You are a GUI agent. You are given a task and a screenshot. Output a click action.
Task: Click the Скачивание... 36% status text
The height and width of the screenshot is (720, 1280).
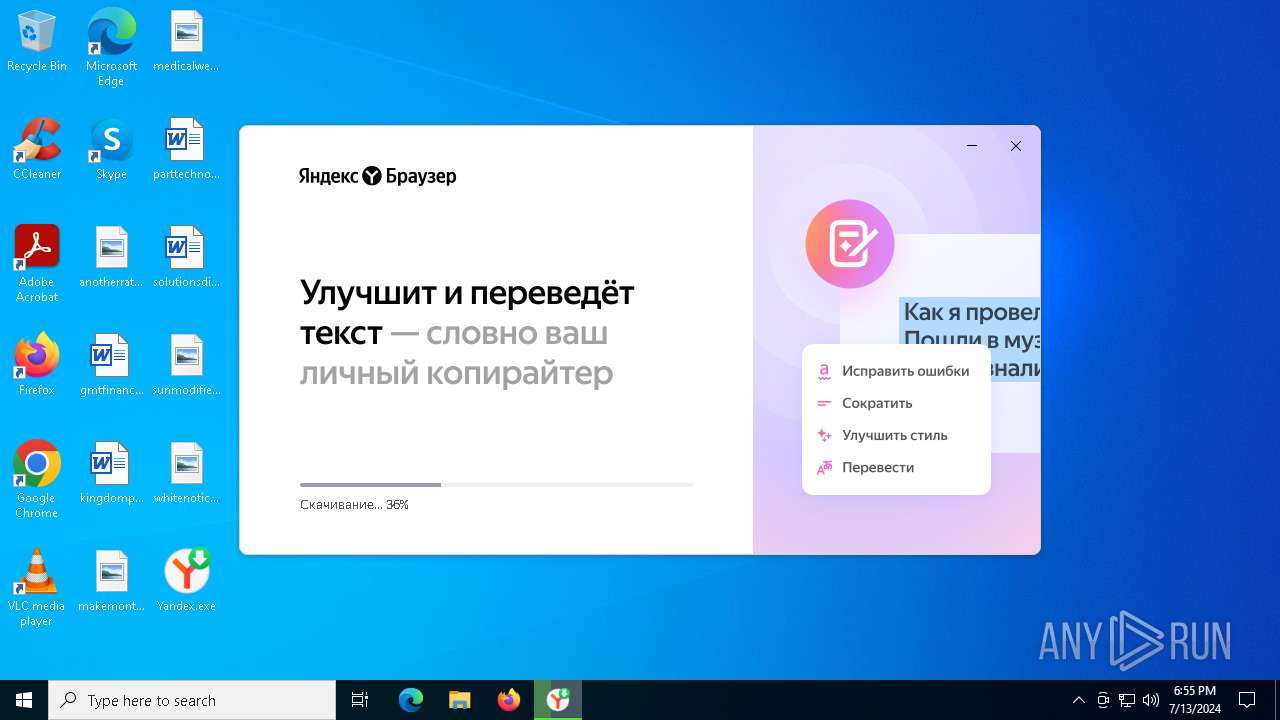click(354, 505)
